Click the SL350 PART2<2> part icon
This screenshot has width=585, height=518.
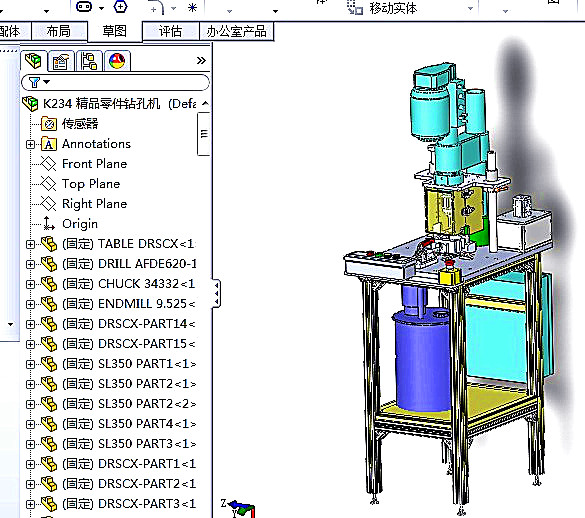click(49, 404)
